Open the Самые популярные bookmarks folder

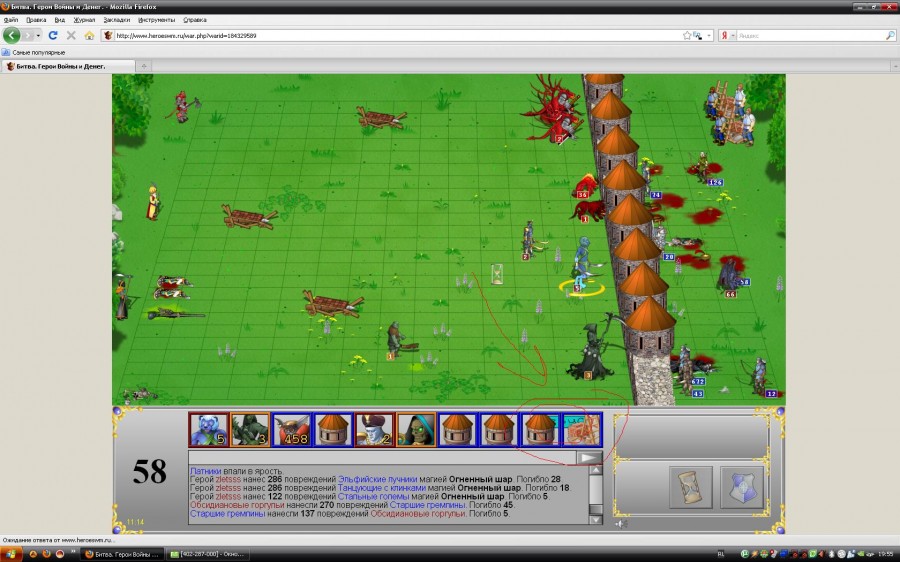(35, 52)
